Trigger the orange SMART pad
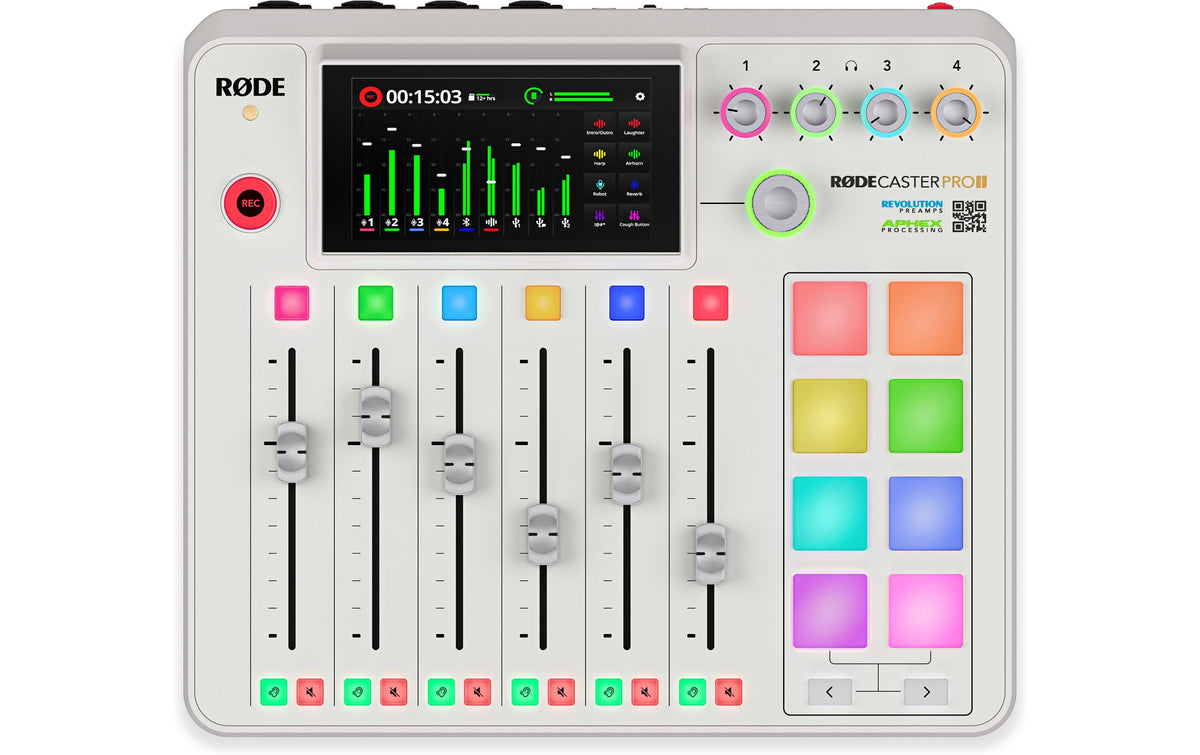Screen dimensions: 1200x755 tap(926, 318)
